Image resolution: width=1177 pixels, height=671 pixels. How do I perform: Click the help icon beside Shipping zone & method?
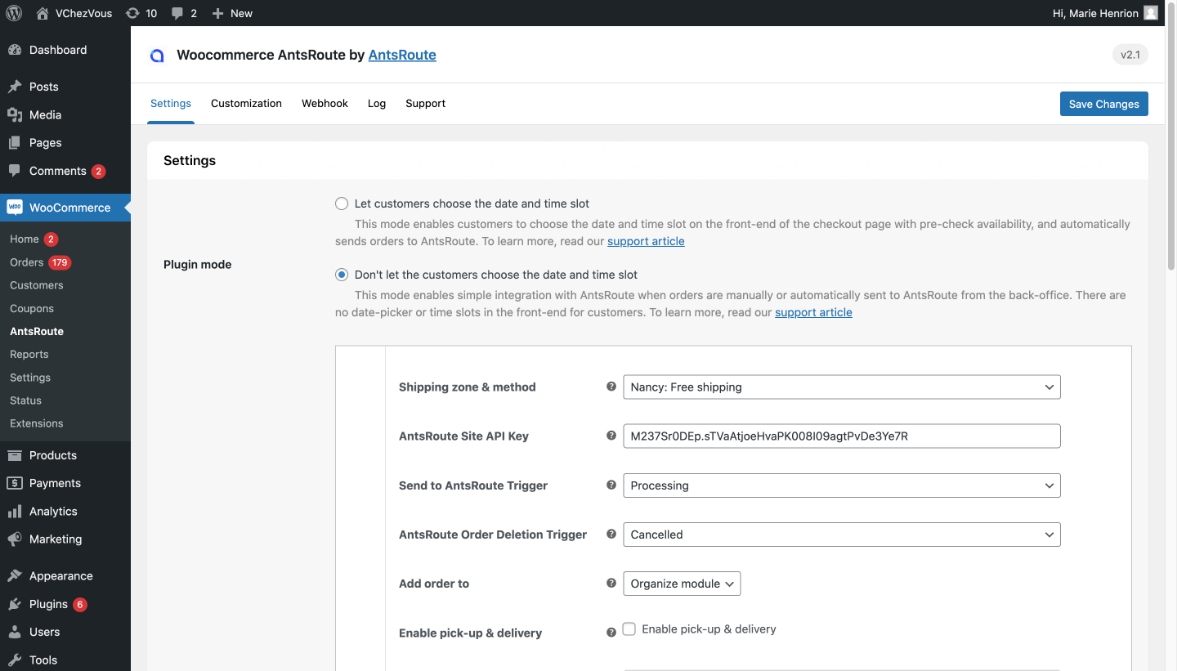pos(611,387)
